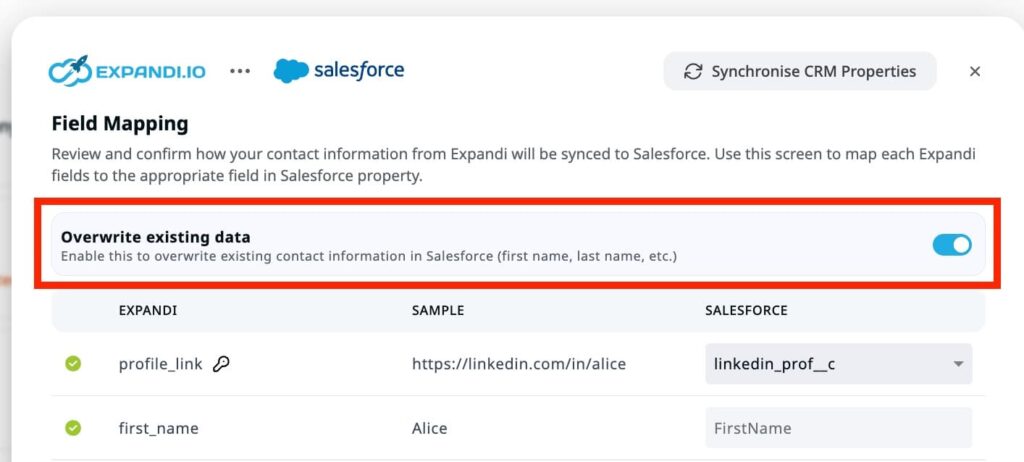Disable the Overwrite existing data switch
1024x462 pixels.
951,245
